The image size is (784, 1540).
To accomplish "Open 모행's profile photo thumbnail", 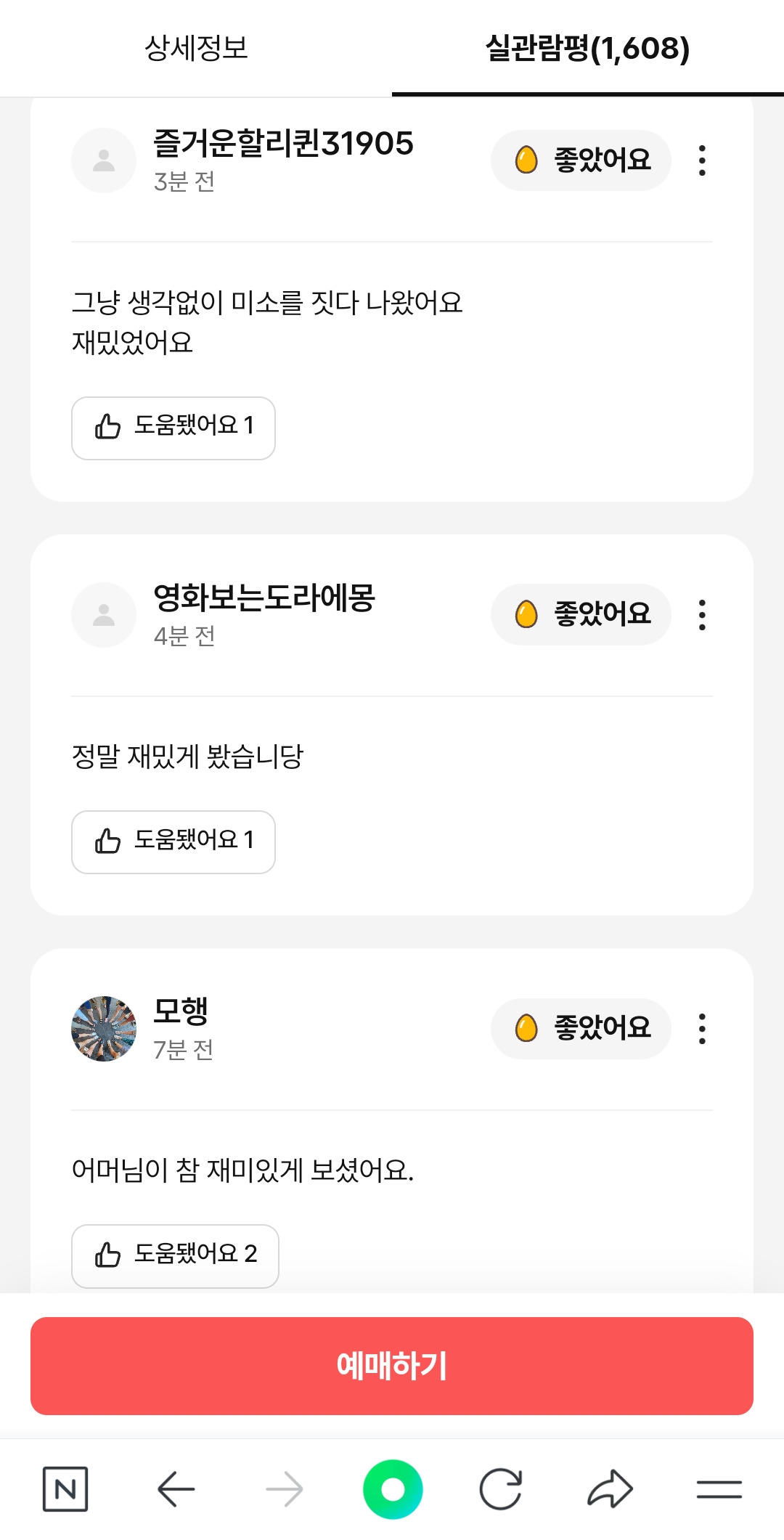I will [x=104, y=1029].
